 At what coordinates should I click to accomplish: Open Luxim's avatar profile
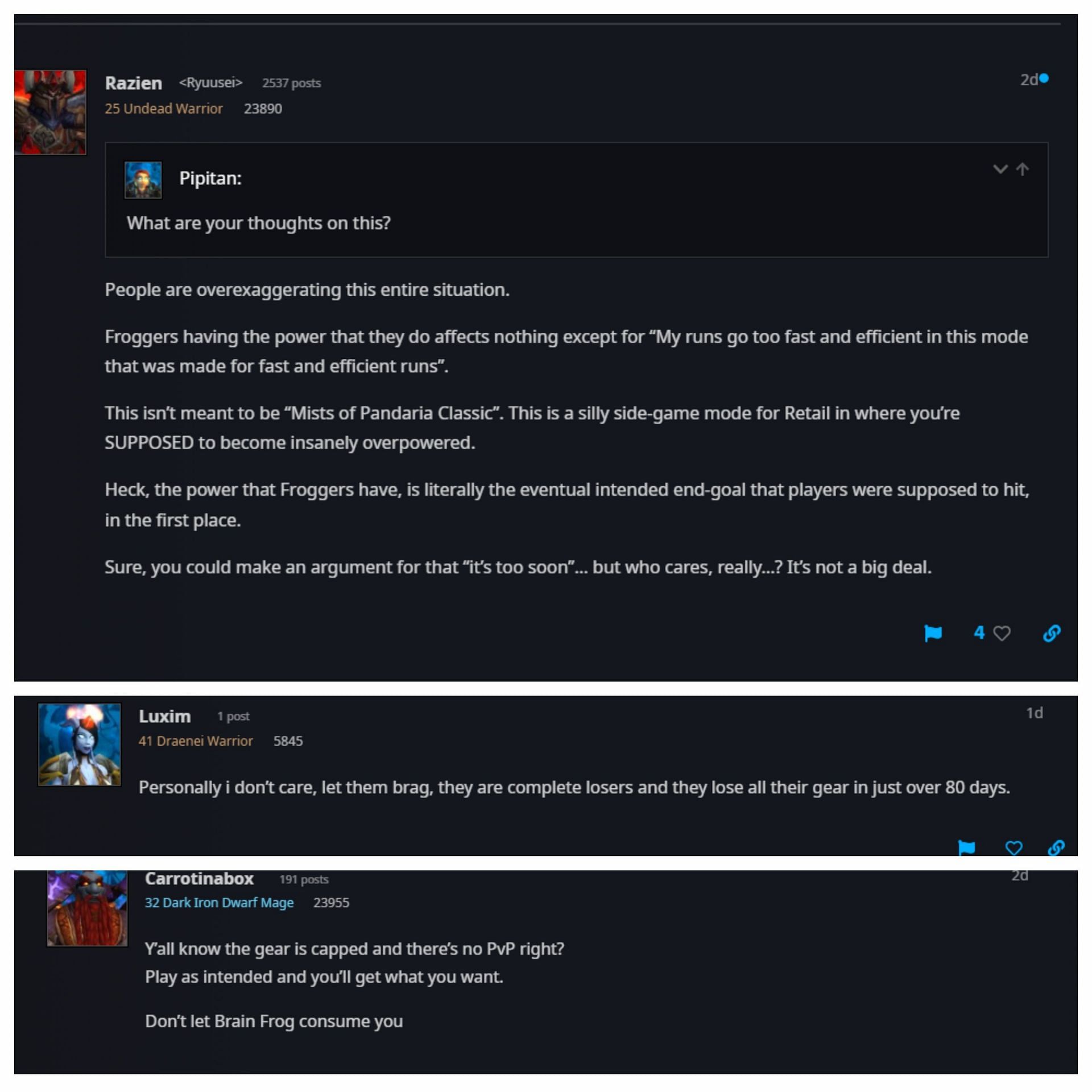79,744
